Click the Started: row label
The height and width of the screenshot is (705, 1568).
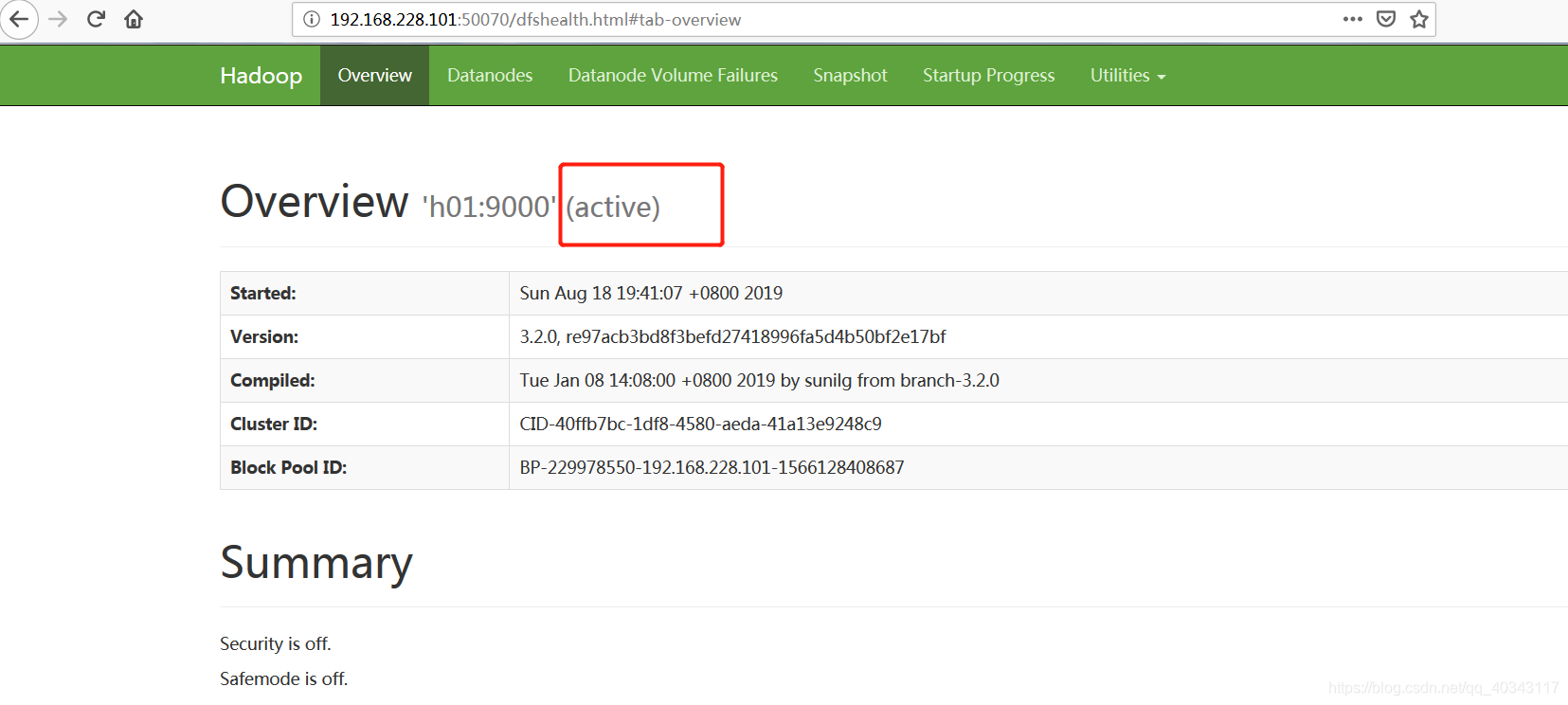(x=263, y=293)
